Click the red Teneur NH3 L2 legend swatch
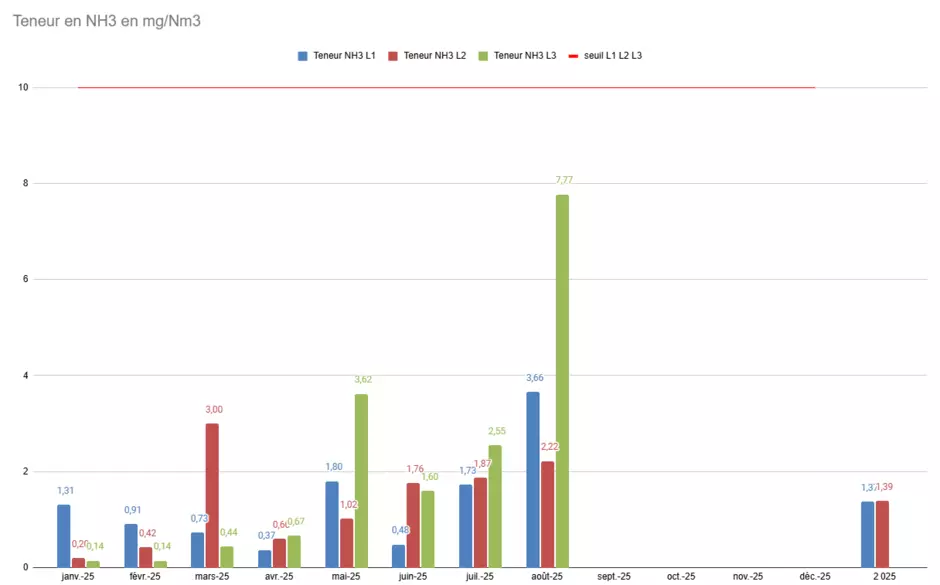The height and width of the screenshot is (585, 940). tap(394, 56)
